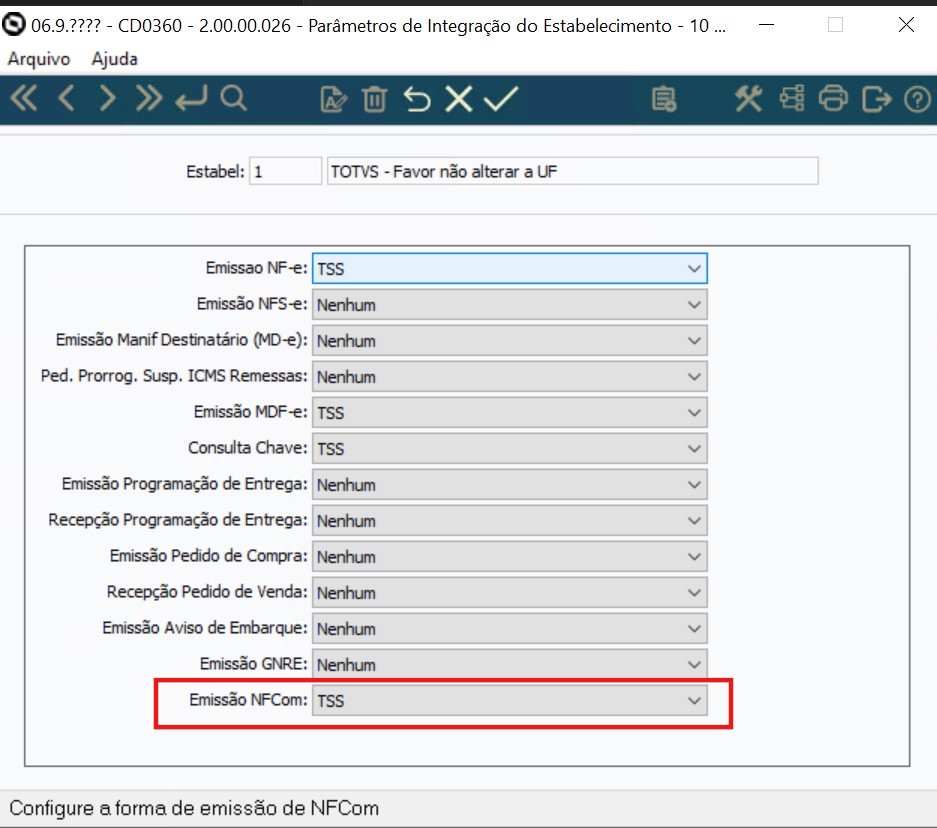Open Ped. Prorrog. Susp. ICMS Remessas dropdown
Image resolution: width=937 pixels, height=828 pixels.
point(510,376)
